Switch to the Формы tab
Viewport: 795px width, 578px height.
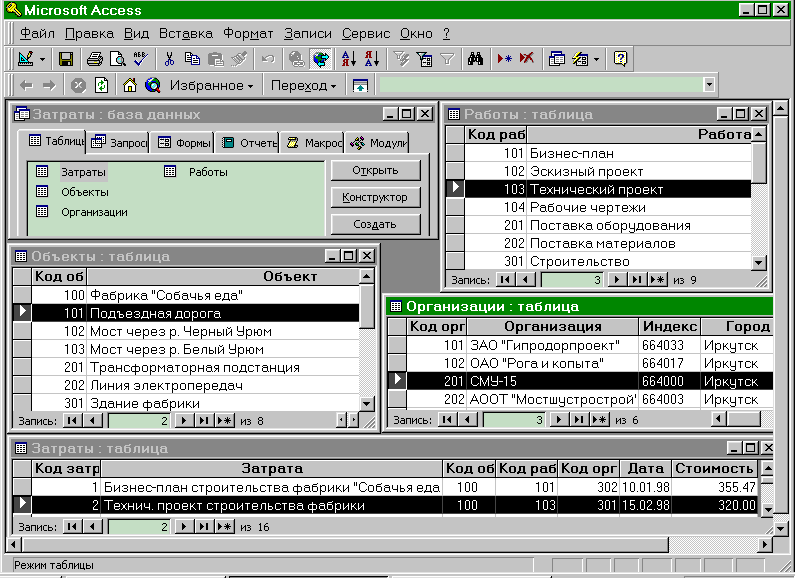point(183,142)
